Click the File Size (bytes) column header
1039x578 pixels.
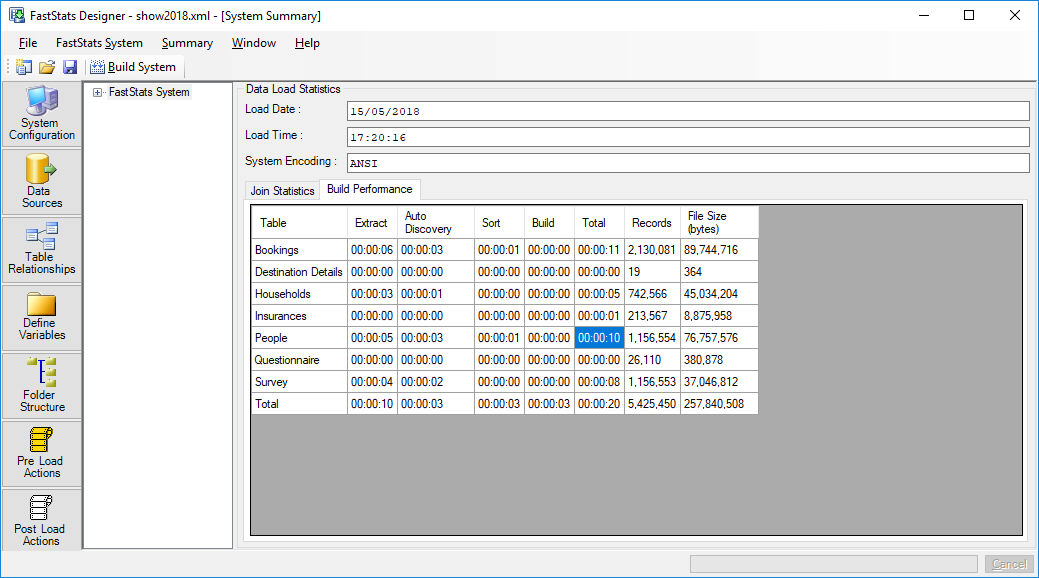point(719,223)
